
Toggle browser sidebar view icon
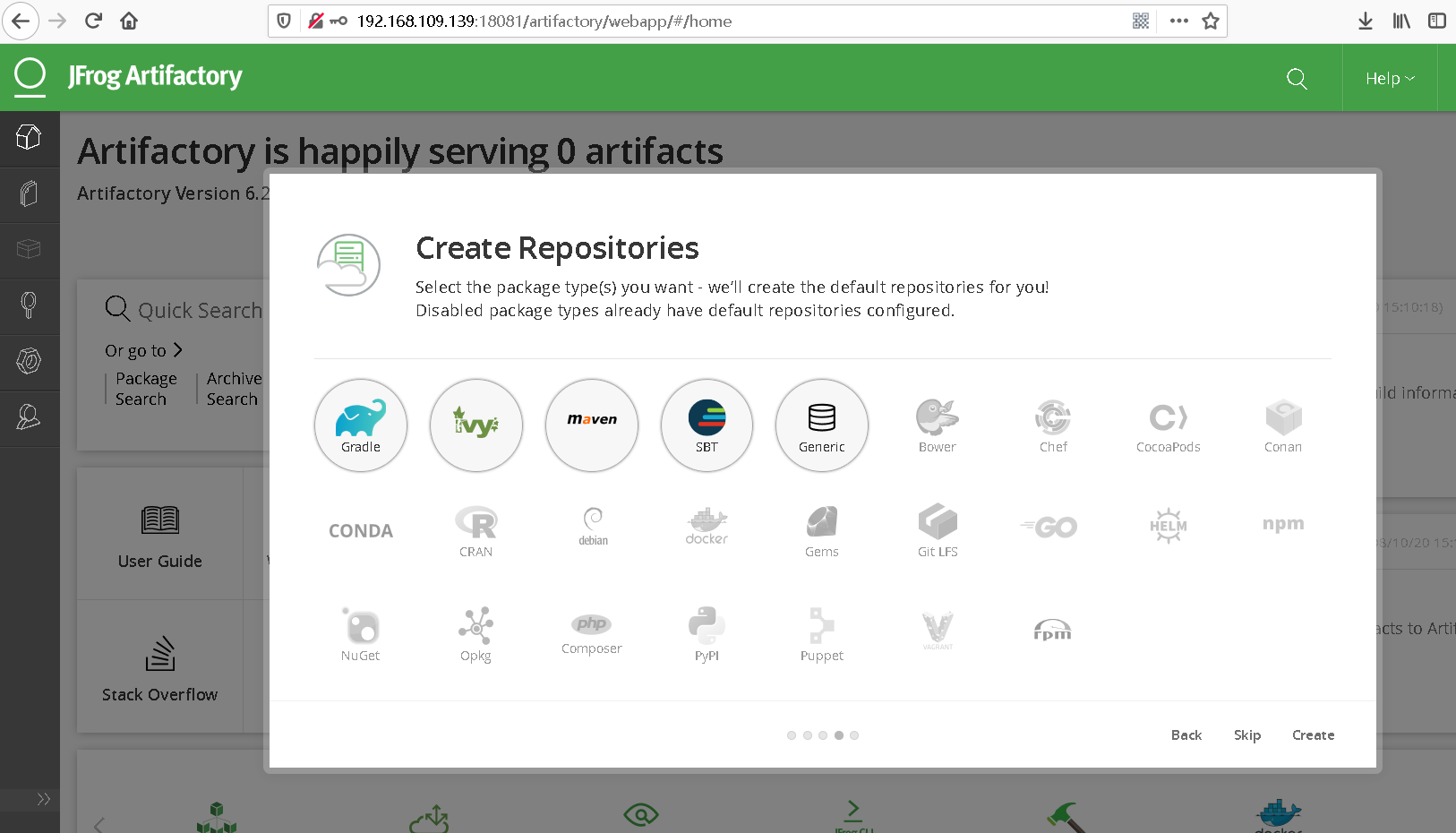point(1436,21)
